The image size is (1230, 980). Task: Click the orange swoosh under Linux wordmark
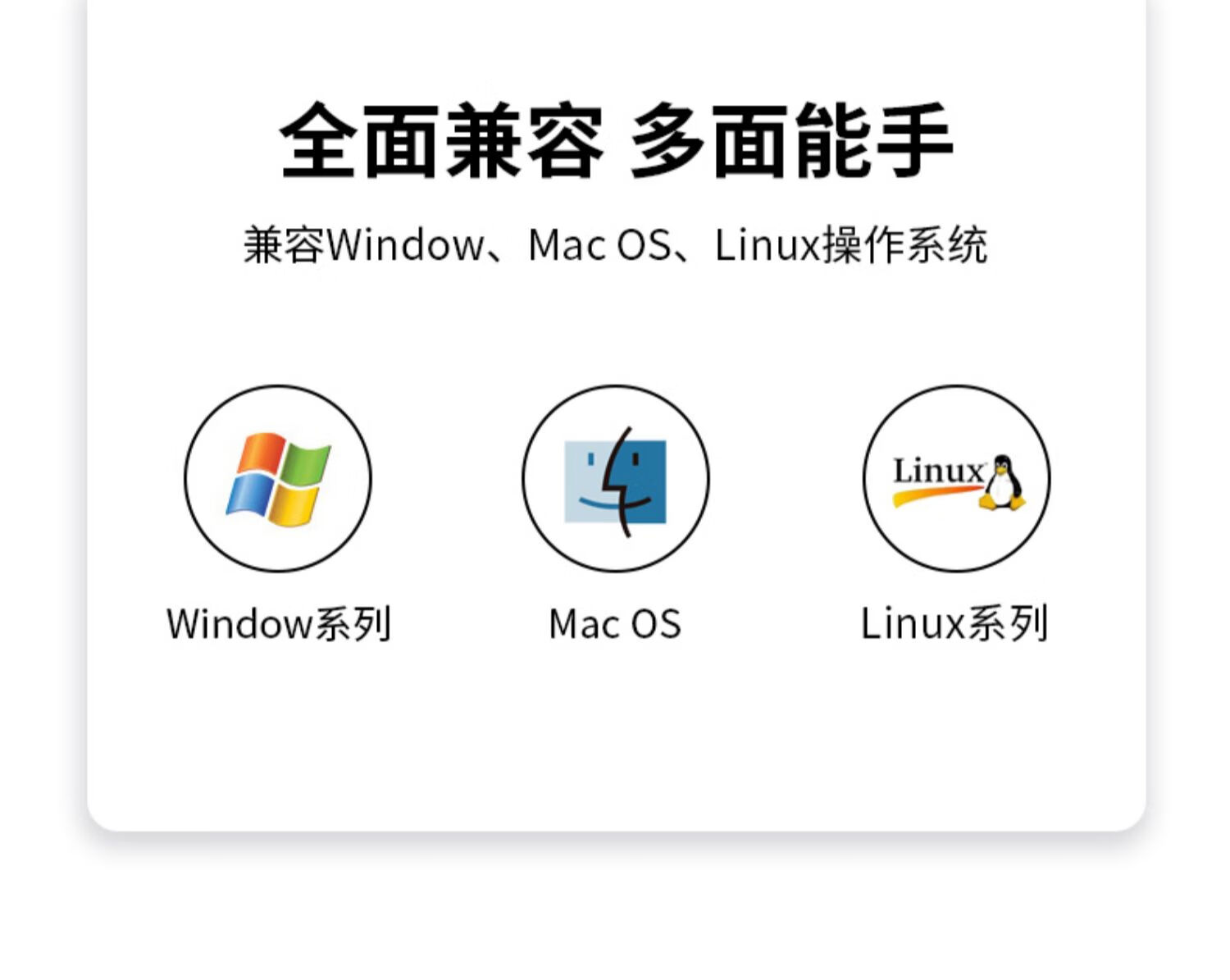pyautogui.click(x=936, y=495)
